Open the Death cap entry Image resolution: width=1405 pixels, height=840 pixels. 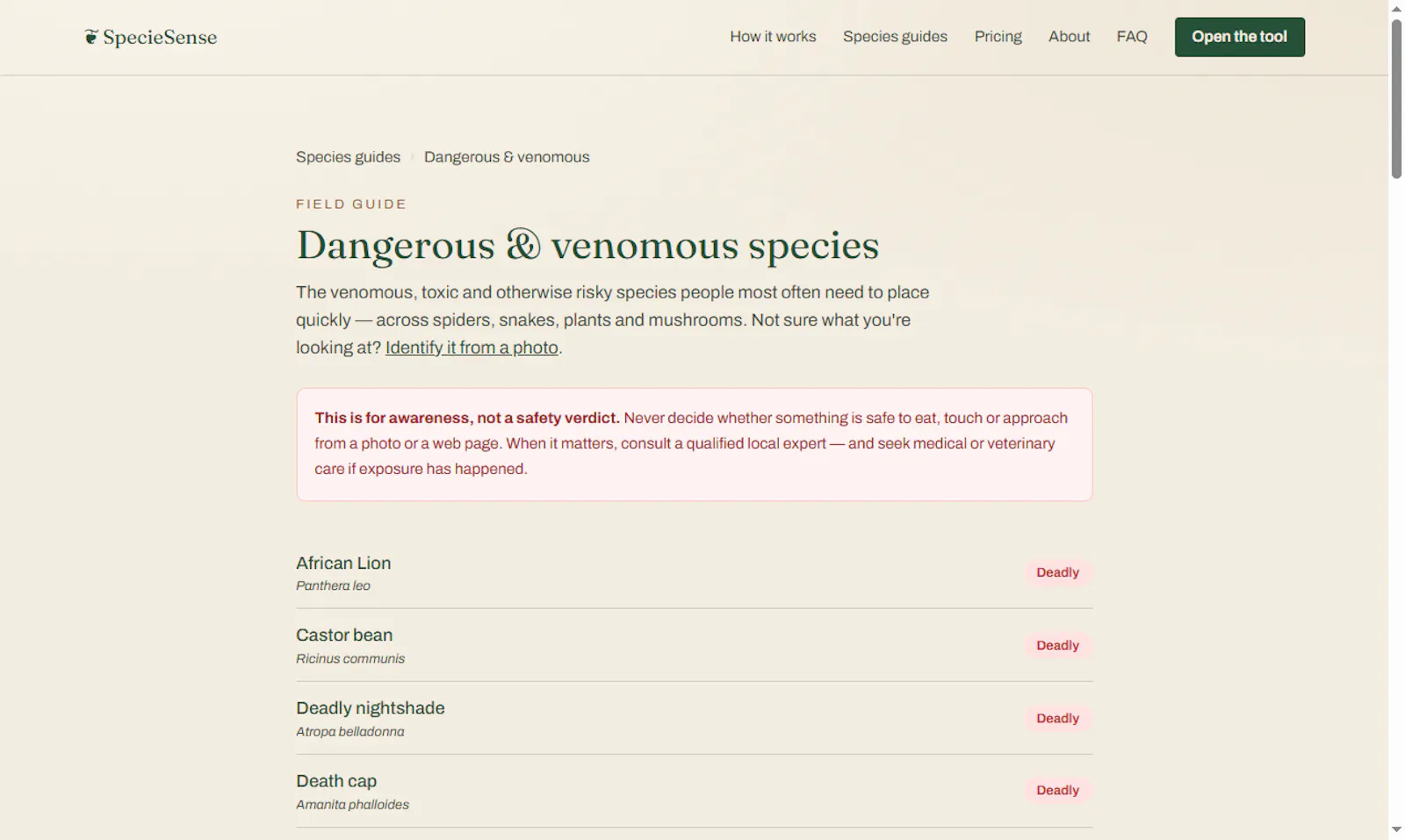pyautogui.click(x=694, y=791)
